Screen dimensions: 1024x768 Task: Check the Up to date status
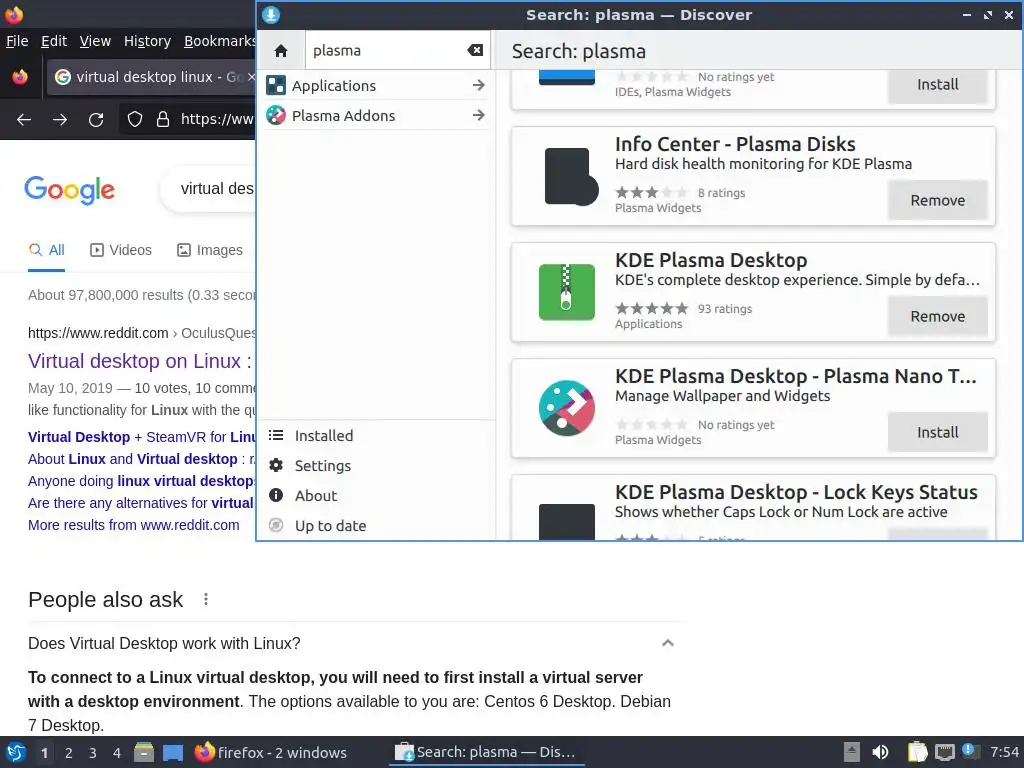[376, 526]
